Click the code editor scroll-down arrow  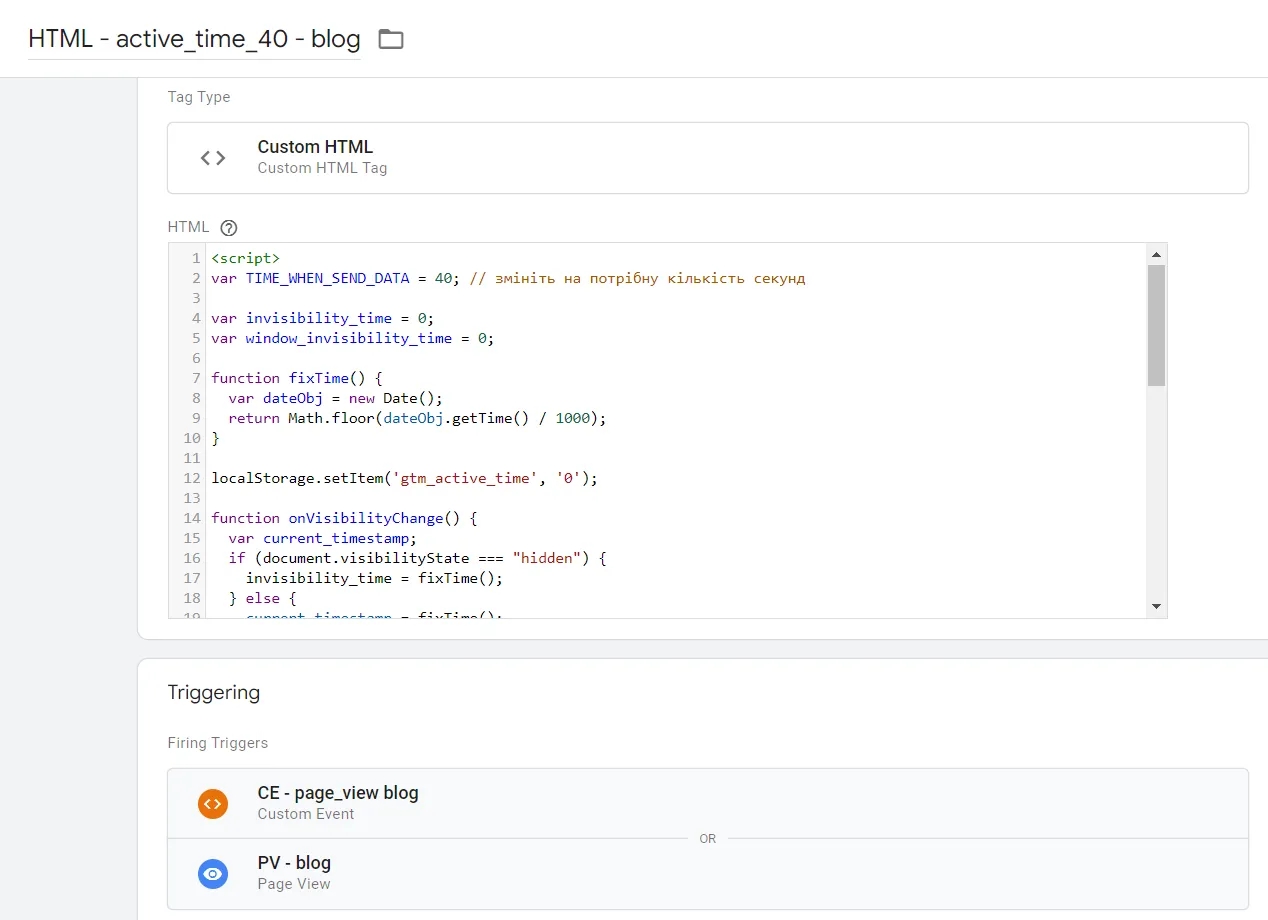pyautogui.click(x=1156, y=606)
